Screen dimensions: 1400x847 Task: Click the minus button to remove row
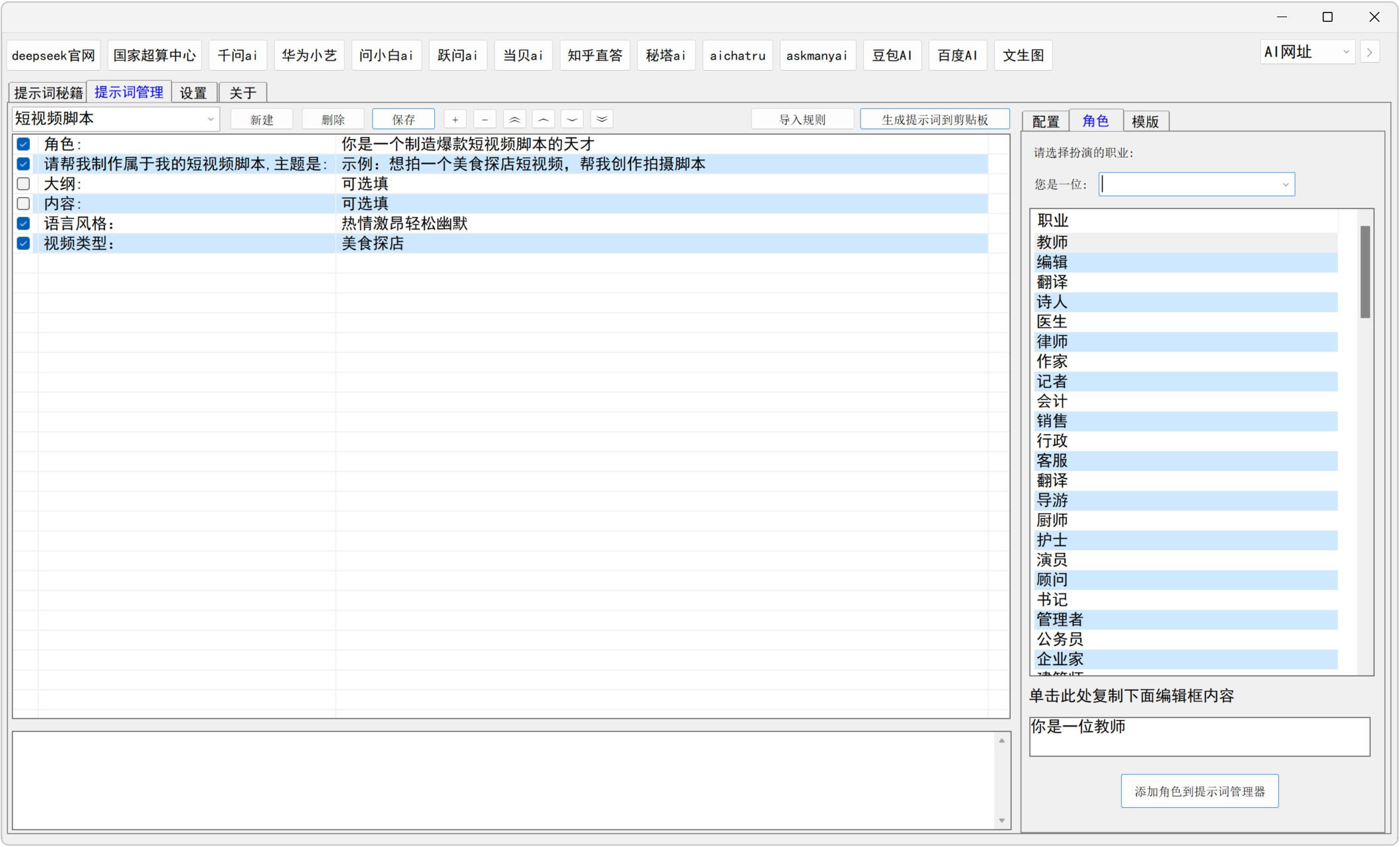click(485, 120)
